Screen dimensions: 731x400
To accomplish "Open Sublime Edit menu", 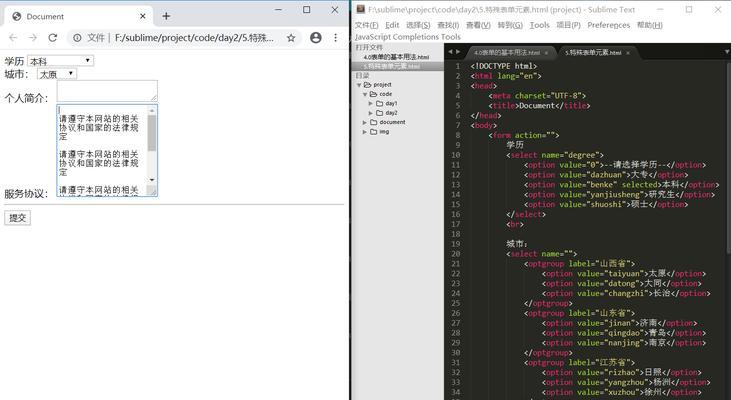I will [392, 25].
